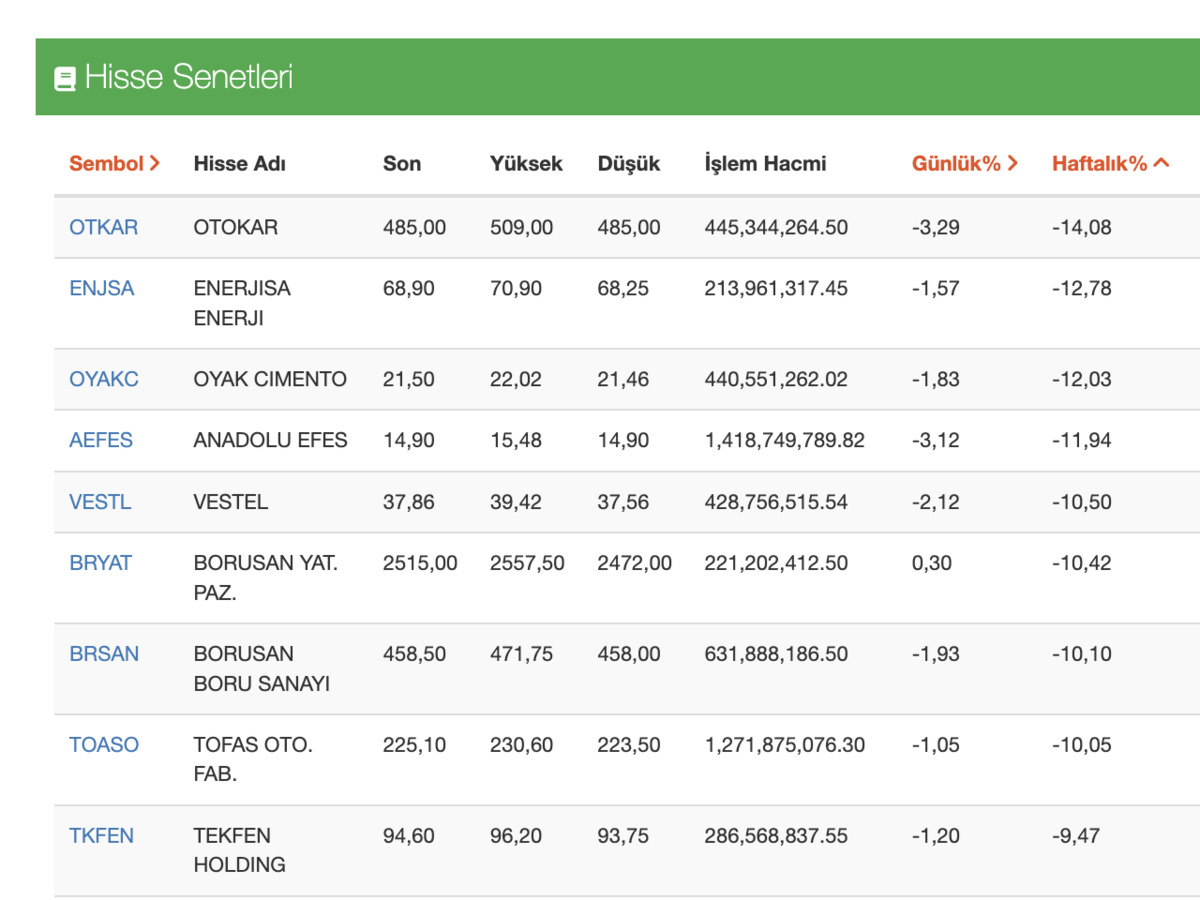The image size is (1200, 900).
Task: Click the book icon beside Hisse Senetleri
Action: [x=65, y=78]
